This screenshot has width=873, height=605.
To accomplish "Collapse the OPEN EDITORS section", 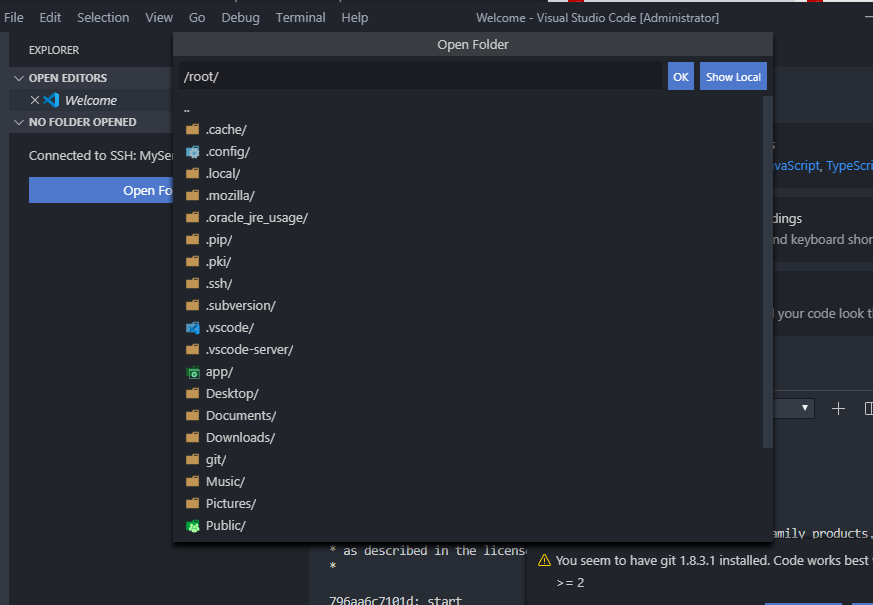I will (x=19, y=78).
